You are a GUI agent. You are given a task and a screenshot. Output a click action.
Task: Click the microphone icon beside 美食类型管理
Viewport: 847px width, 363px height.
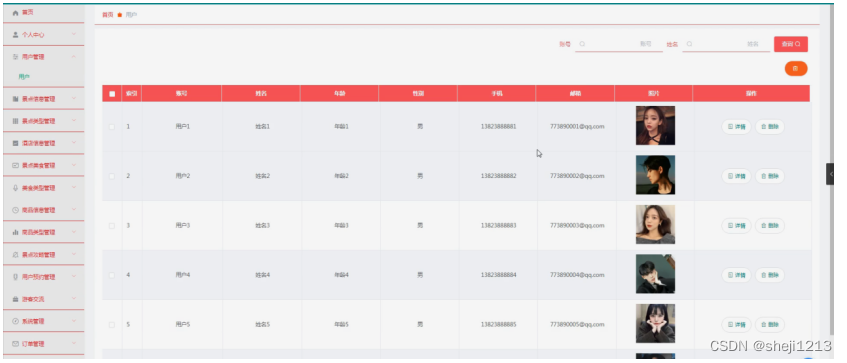pos(15,188)
